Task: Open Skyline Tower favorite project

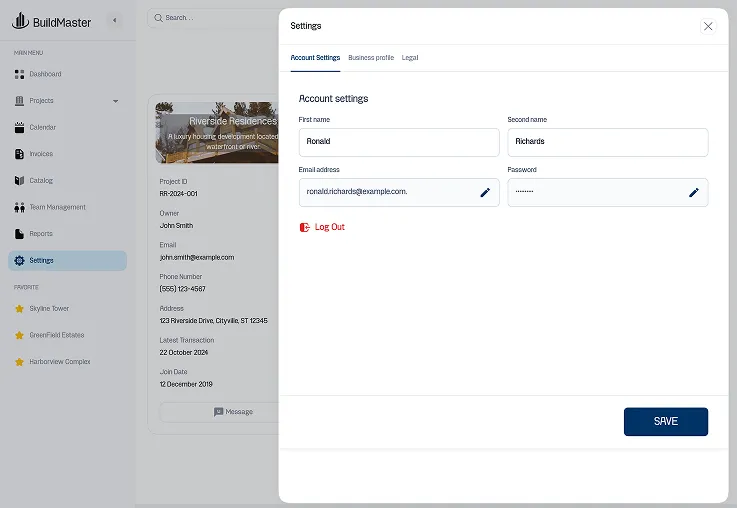Action: point(48,309)
